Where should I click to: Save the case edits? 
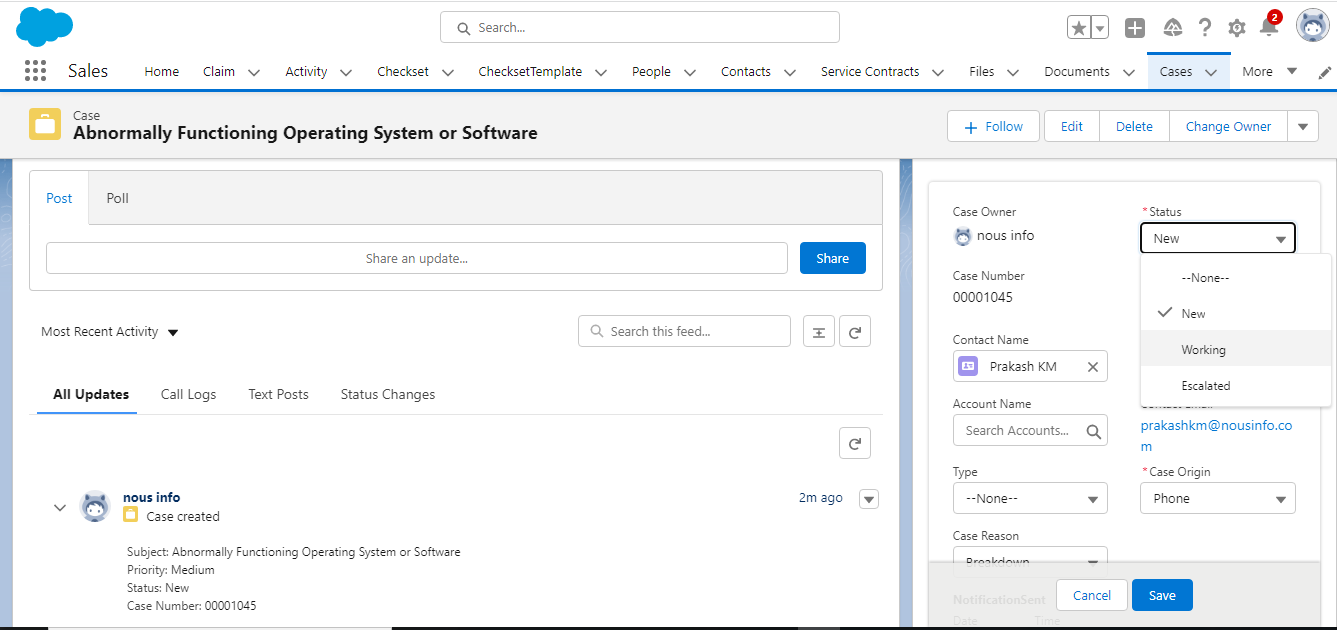click(1162, 595)
